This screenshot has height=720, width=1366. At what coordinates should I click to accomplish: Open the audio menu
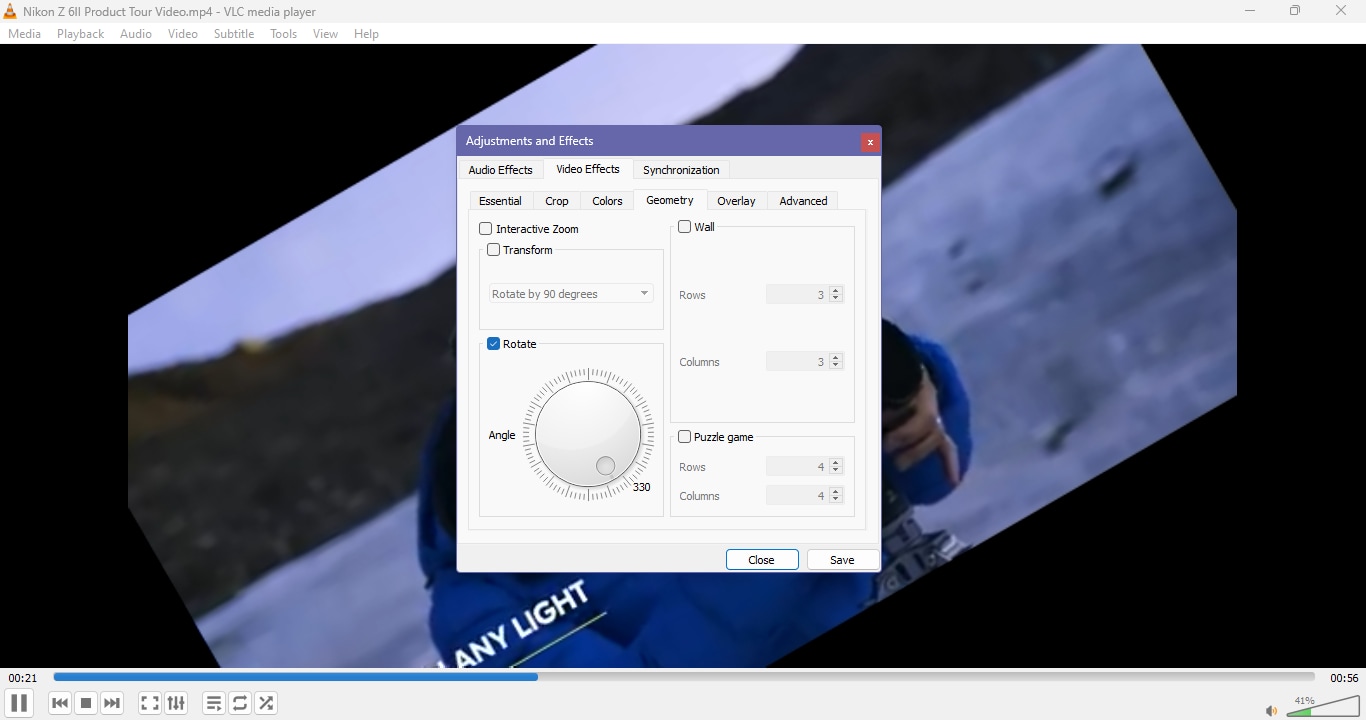[x=136, y=34]
